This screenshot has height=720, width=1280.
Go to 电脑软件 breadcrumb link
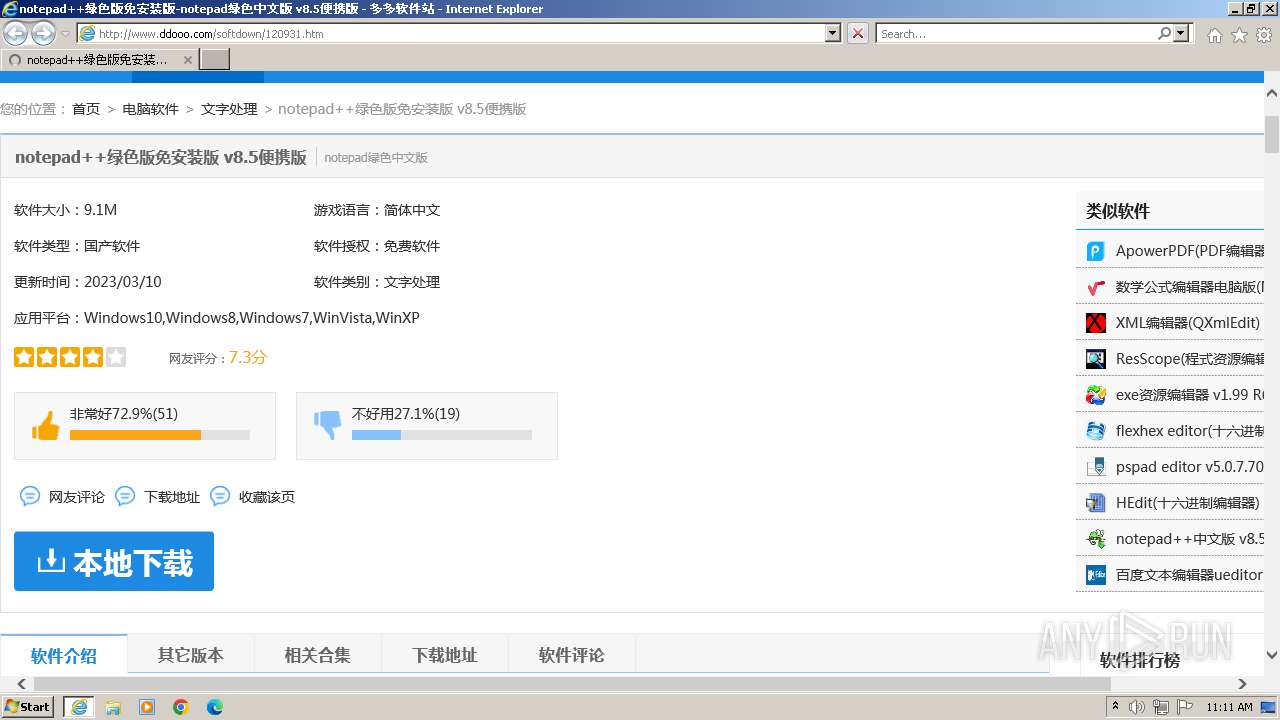[151, 109]
